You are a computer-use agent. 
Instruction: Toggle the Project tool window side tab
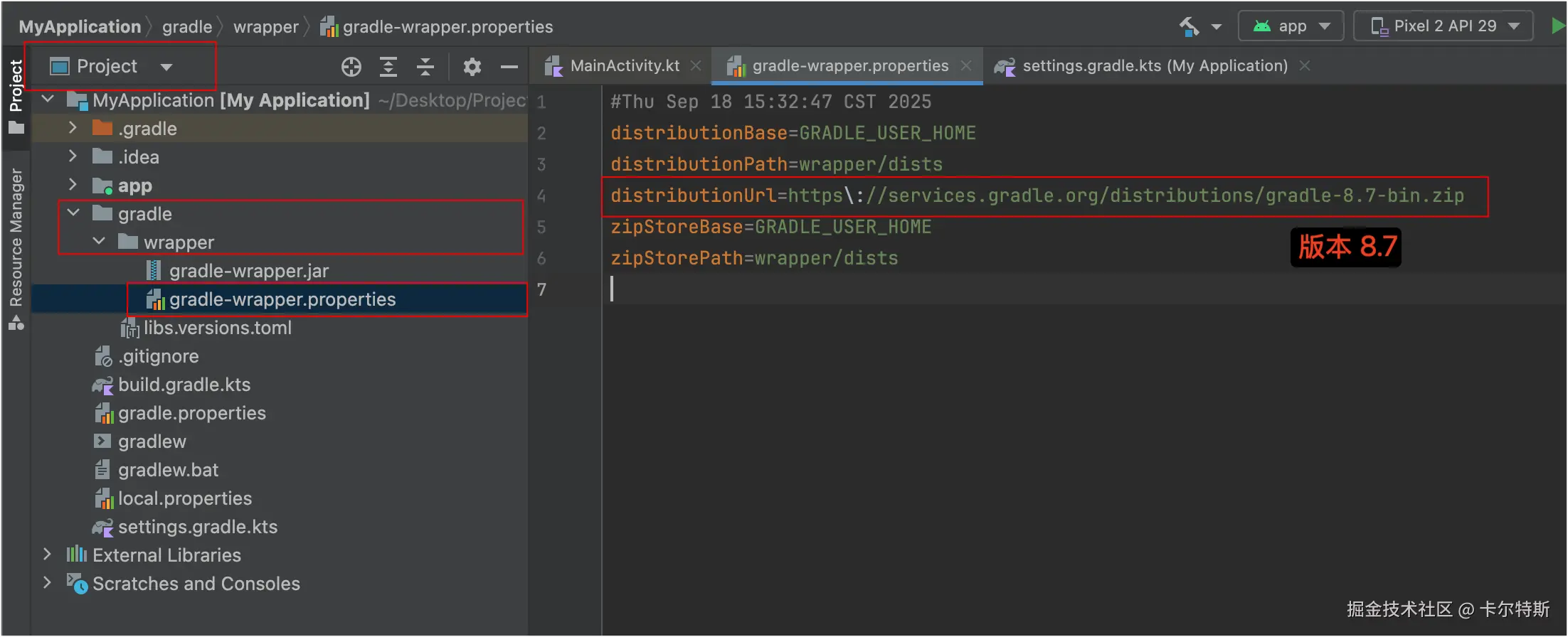click(16, 97)
